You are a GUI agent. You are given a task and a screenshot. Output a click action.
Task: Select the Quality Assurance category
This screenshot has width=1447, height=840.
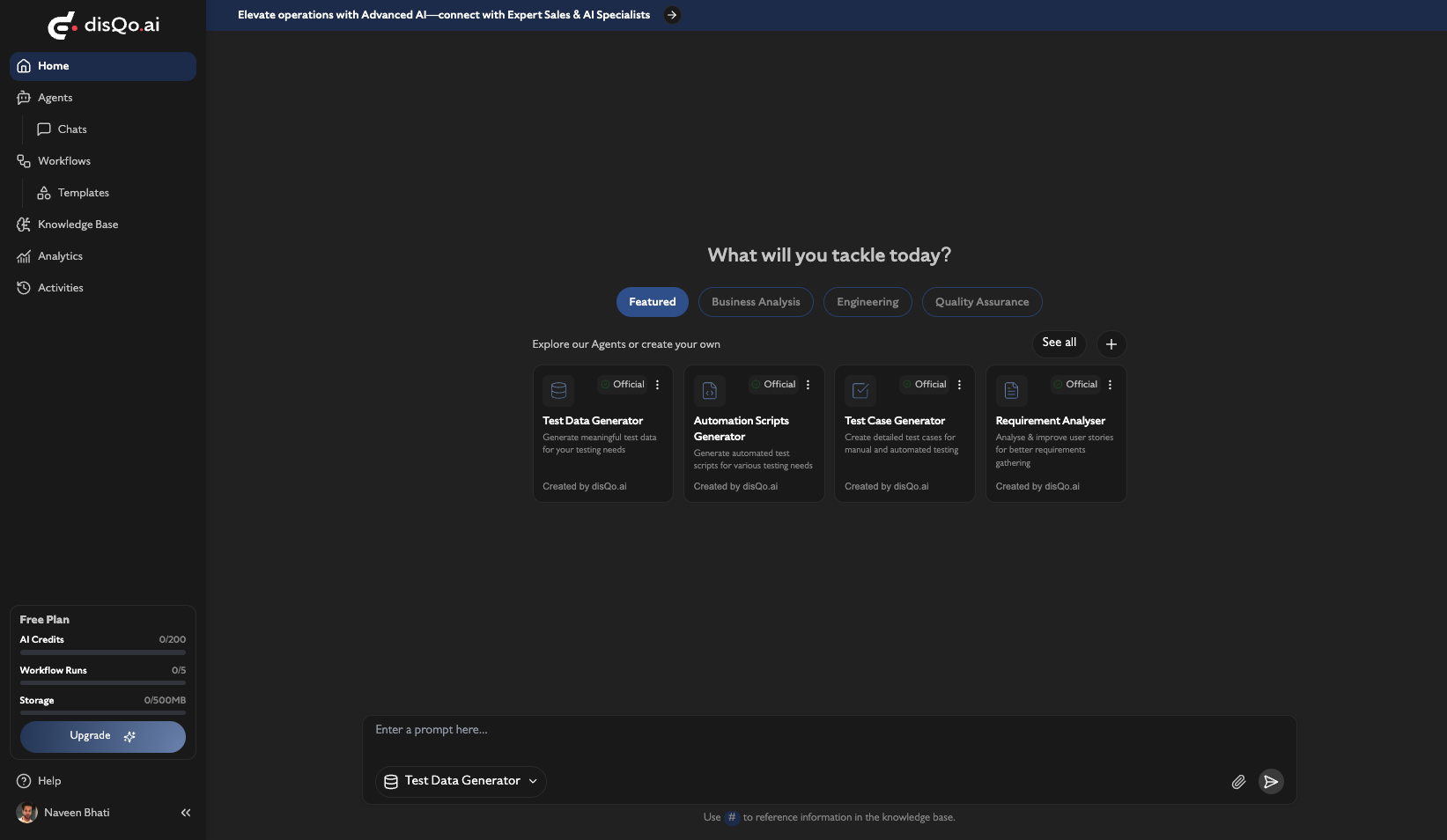click(981, 302)
